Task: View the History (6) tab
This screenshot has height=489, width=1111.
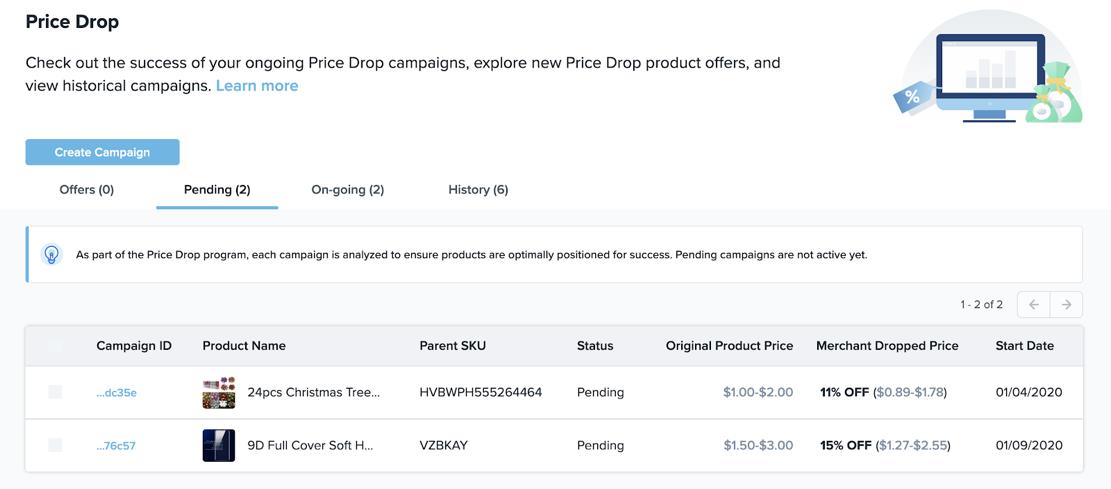Action: pos(478,190)
